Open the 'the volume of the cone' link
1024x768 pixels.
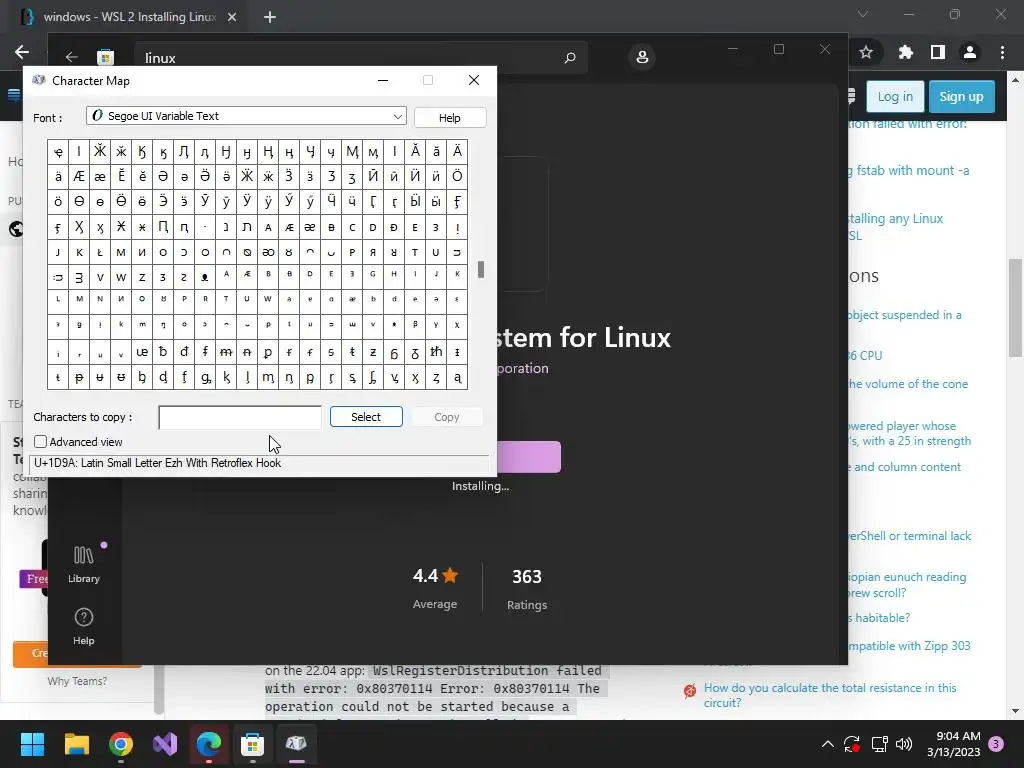(x=908, y=384)
